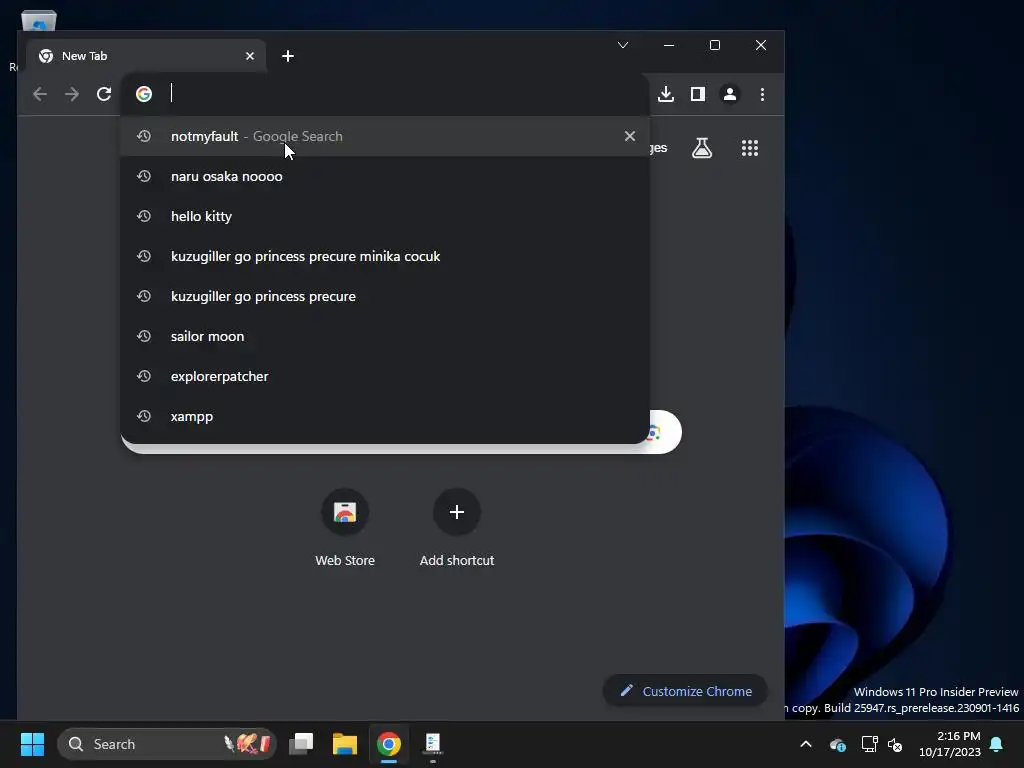
Task: Click the Customize Chrome button
Action: [x=685, y=691]
